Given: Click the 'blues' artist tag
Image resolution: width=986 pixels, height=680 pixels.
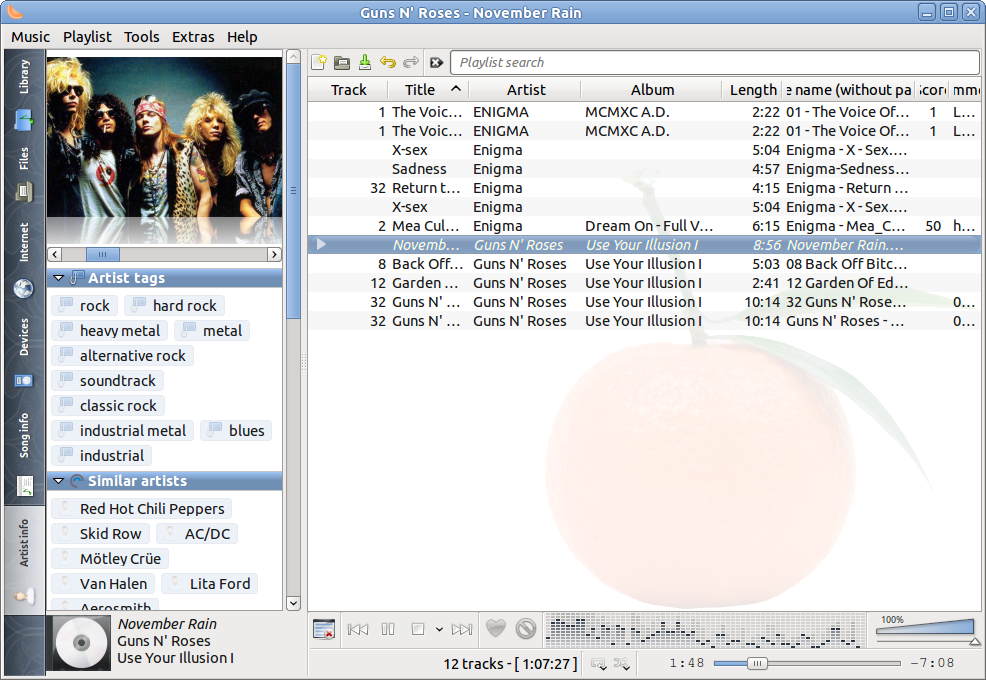Looking at the screenshot, I should click(x=236, y=431).
